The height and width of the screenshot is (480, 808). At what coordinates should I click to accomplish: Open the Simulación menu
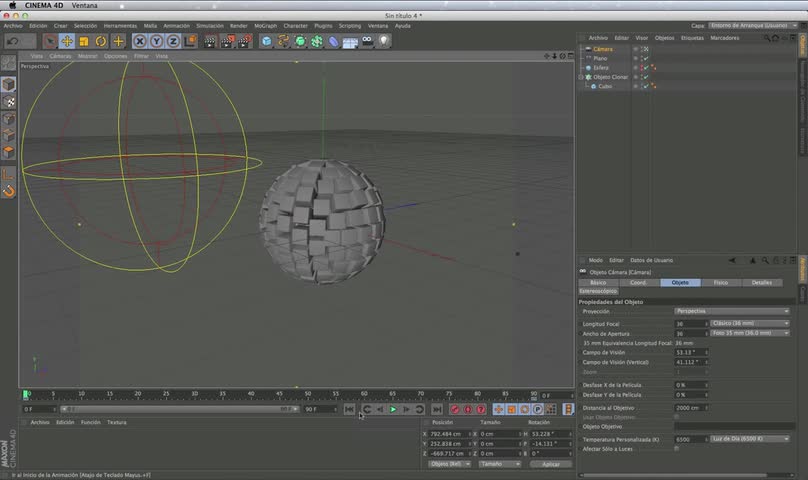(x=210, y=26)
